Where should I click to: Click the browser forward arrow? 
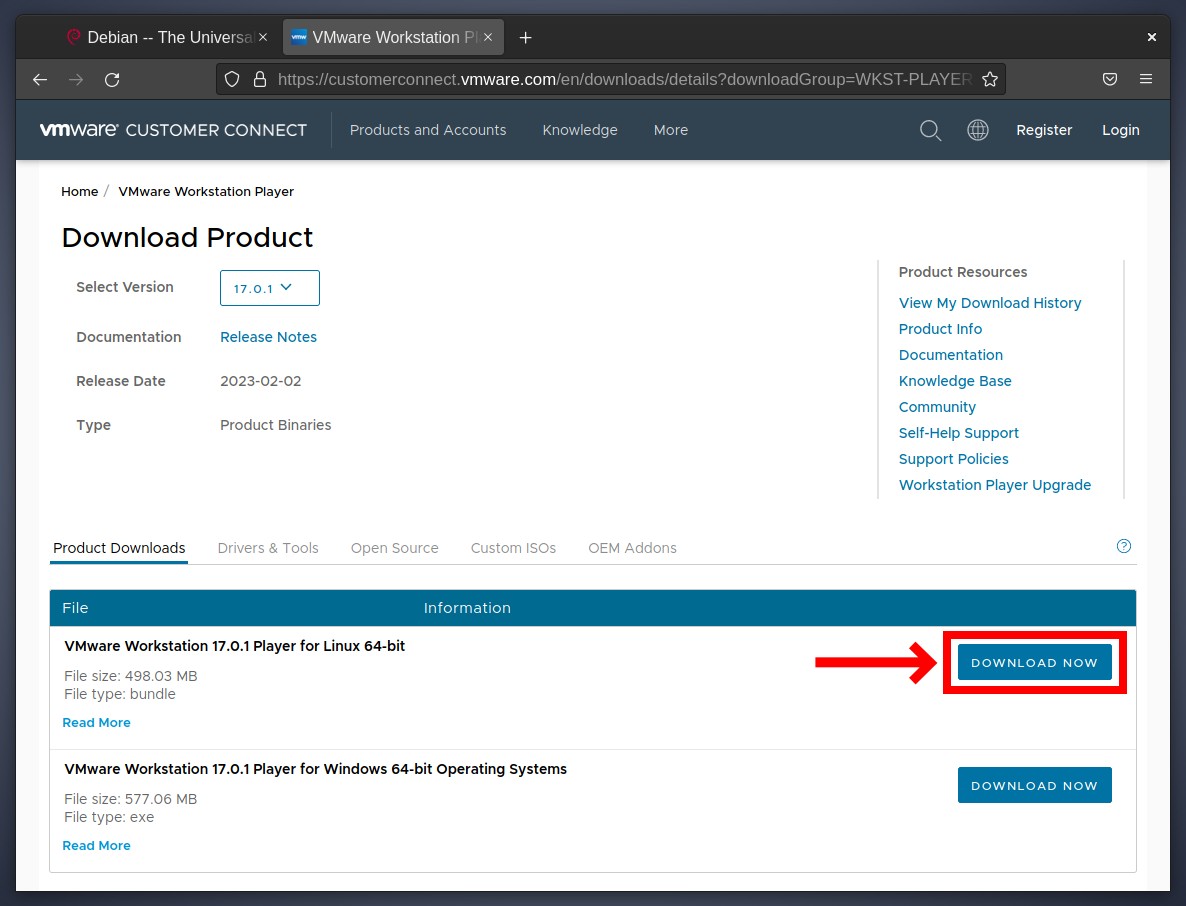76,79
